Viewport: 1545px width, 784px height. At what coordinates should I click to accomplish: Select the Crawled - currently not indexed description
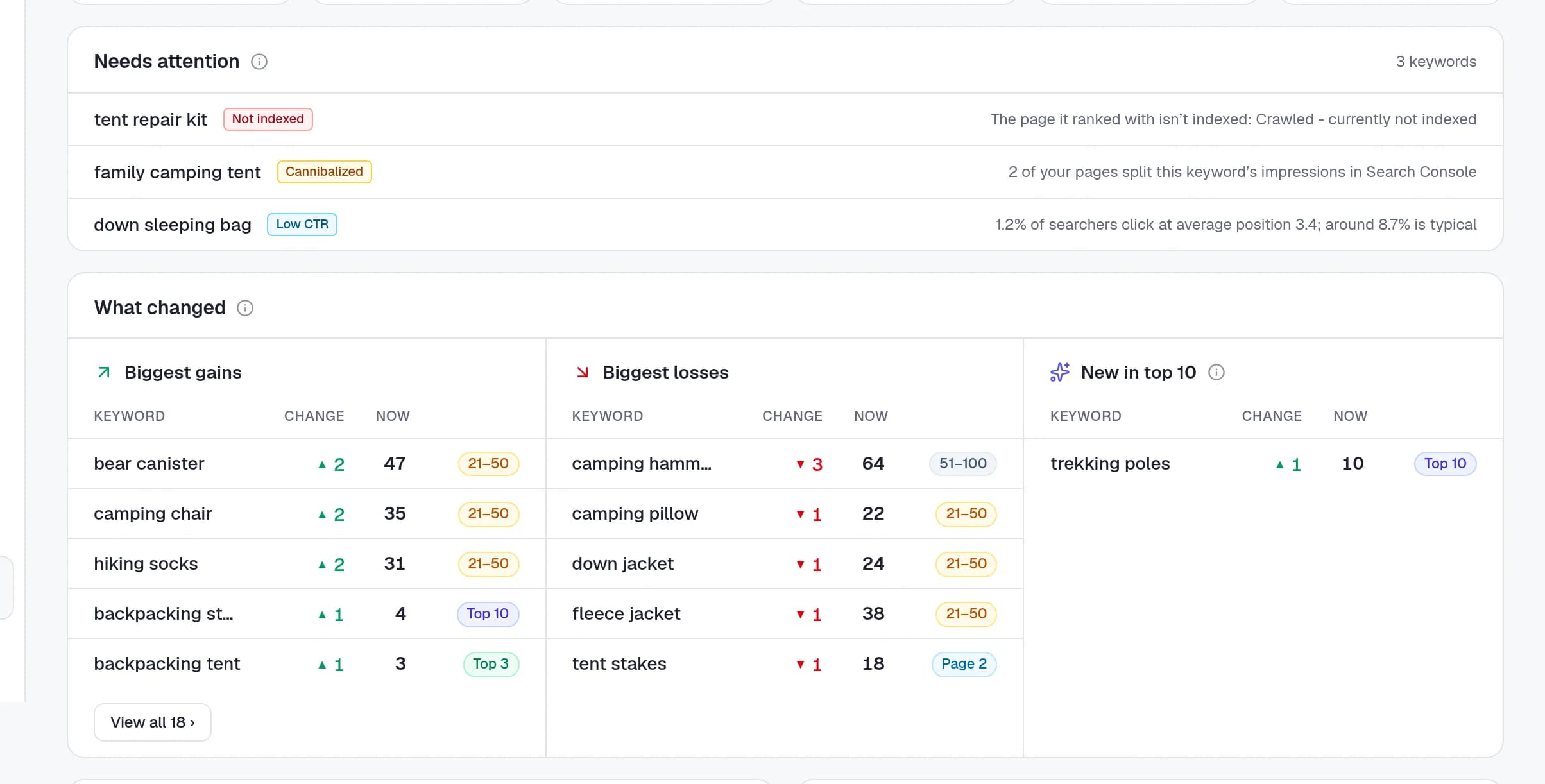(1233, 119)
